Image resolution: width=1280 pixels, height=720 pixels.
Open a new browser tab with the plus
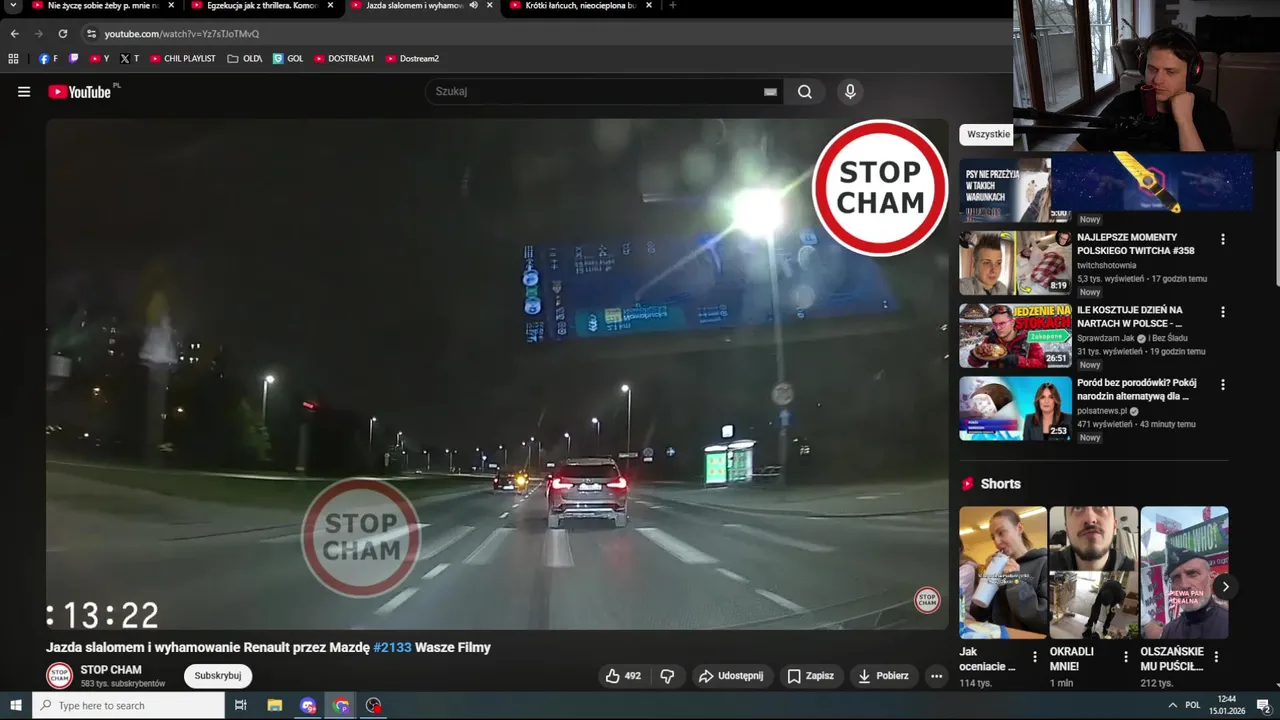coord(672,6)
